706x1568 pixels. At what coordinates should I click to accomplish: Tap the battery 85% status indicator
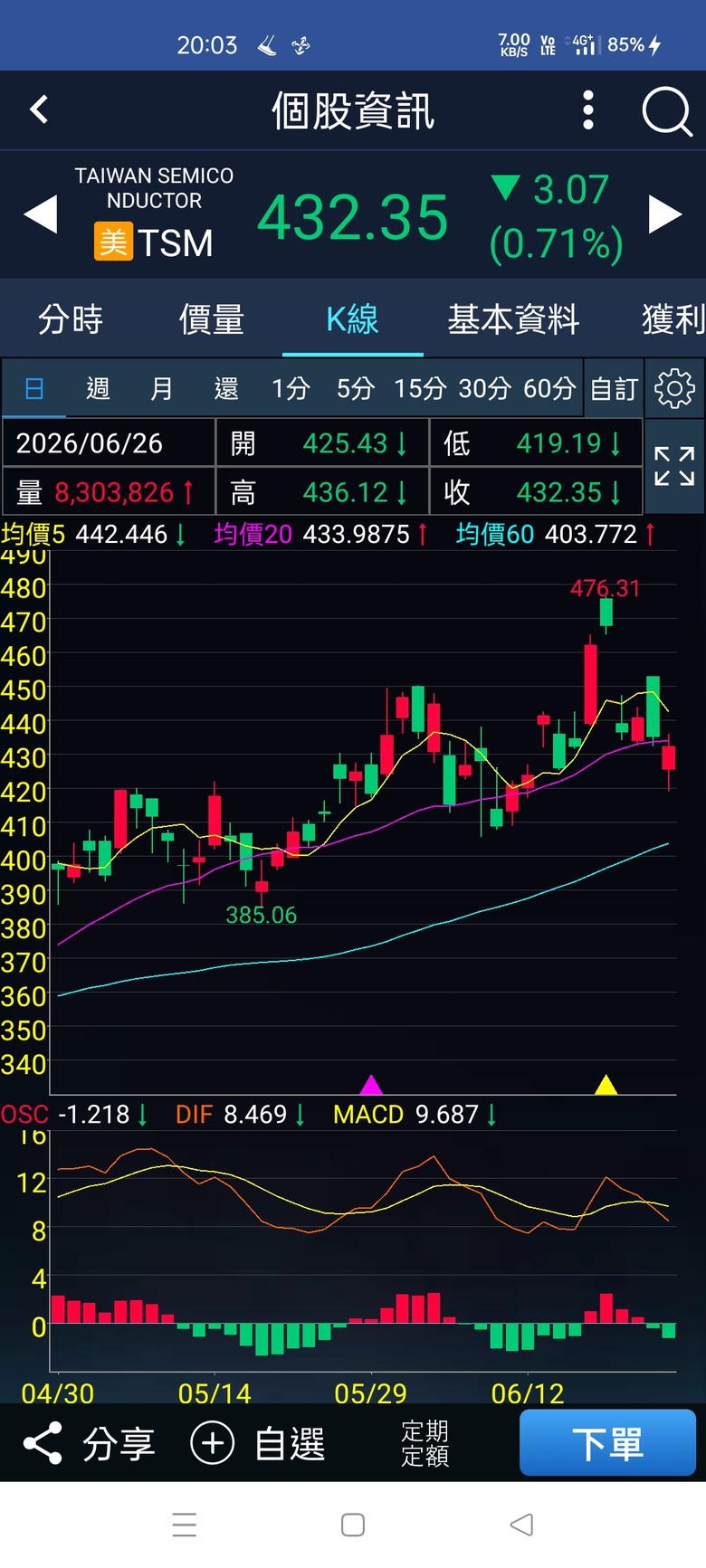(x=634, y=44)
